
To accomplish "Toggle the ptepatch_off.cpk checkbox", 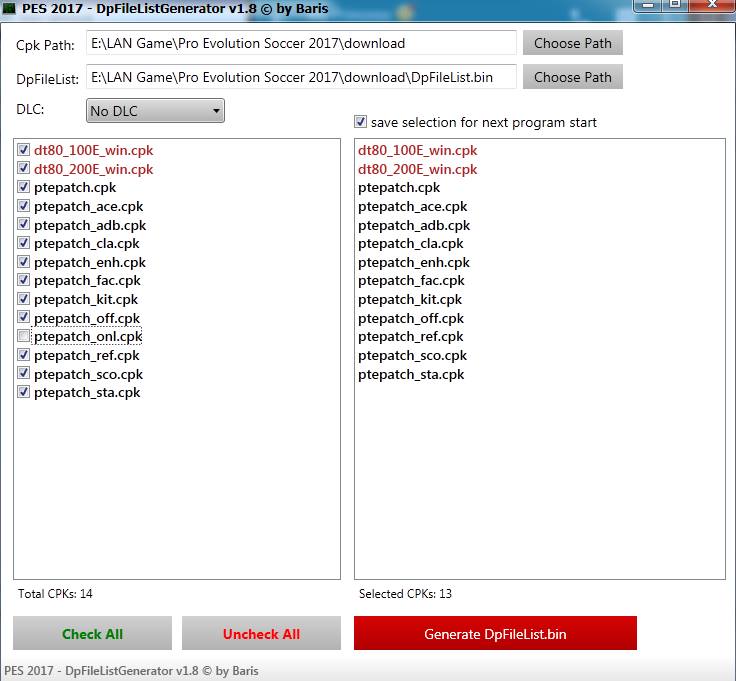I will click(23, 317).
